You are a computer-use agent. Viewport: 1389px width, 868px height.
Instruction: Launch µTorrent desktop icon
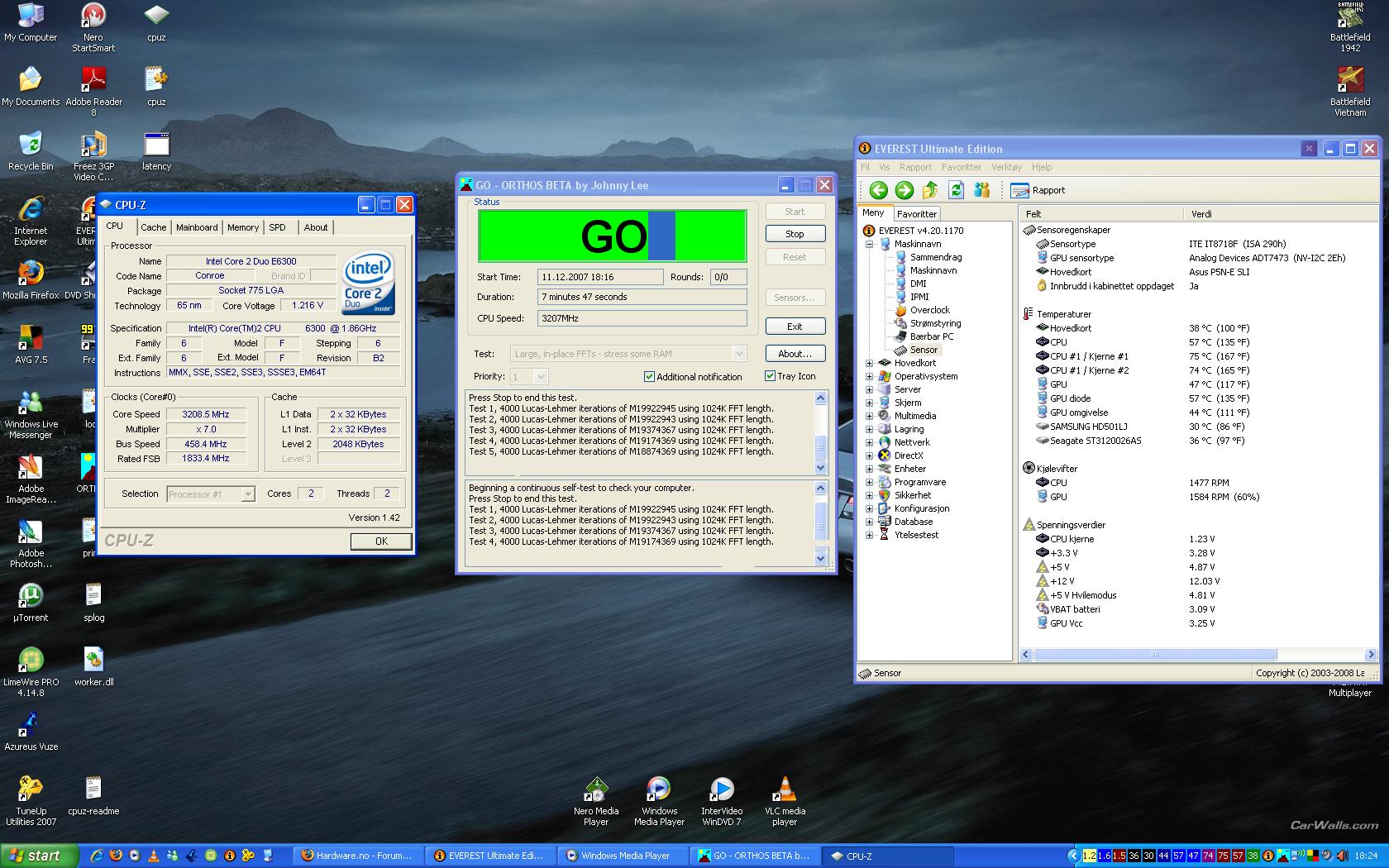(31, 603)
